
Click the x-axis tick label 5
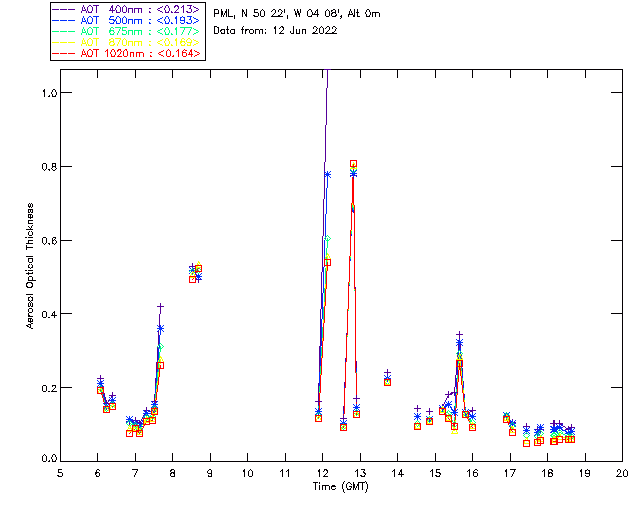[60, 473]
